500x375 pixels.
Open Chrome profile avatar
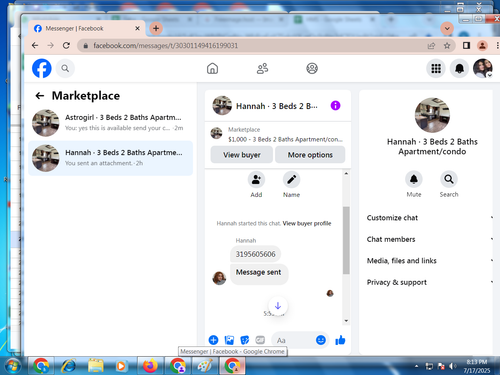(482, 46)
